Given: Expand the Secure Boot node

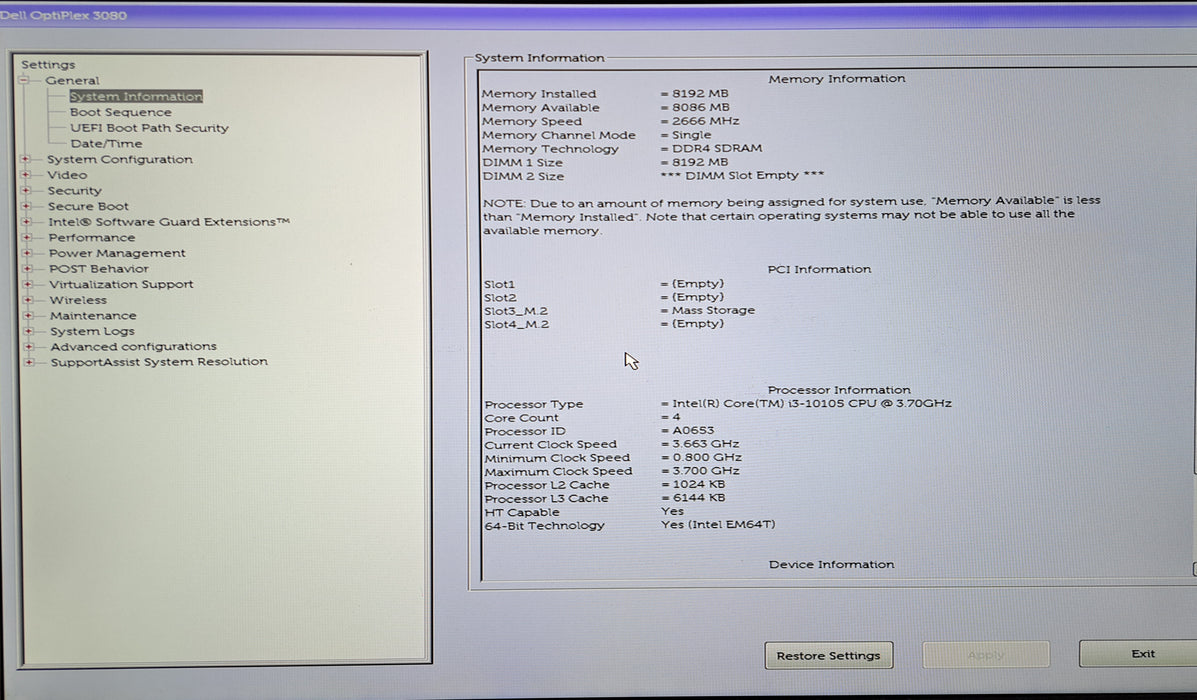Looking at the screenshot, I should (x=27, y=206).
